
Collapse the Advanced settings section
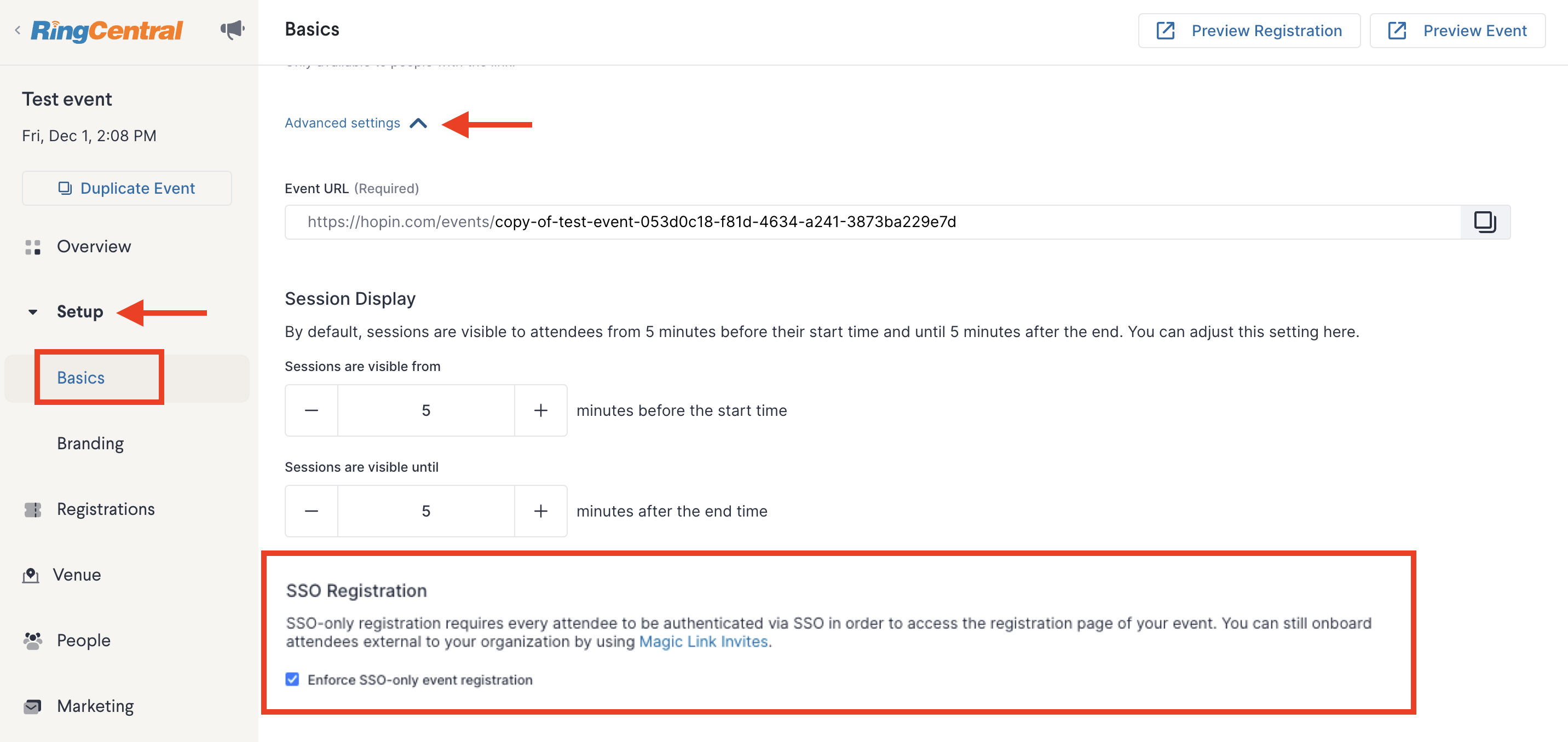tap(356, 123)
